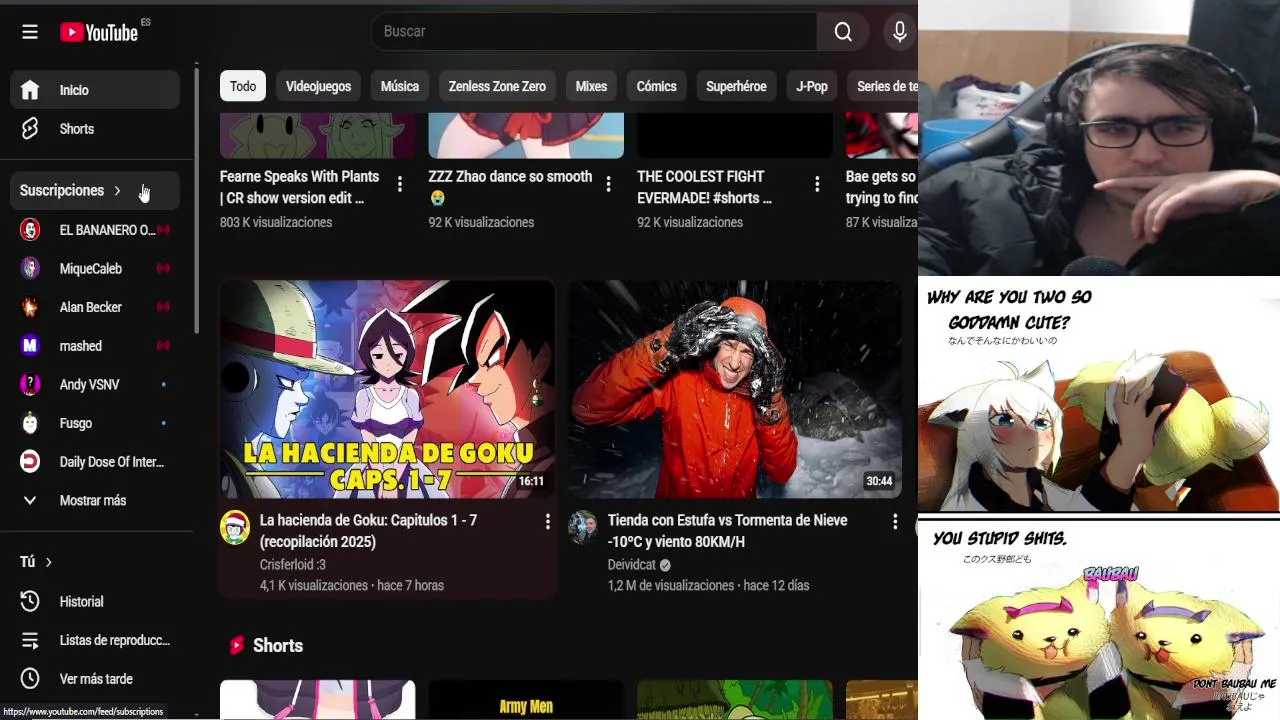Viewport: 1280px width, 720px height.
Task: Select the Mixes filter chip
Action: [x=591, y=86]
